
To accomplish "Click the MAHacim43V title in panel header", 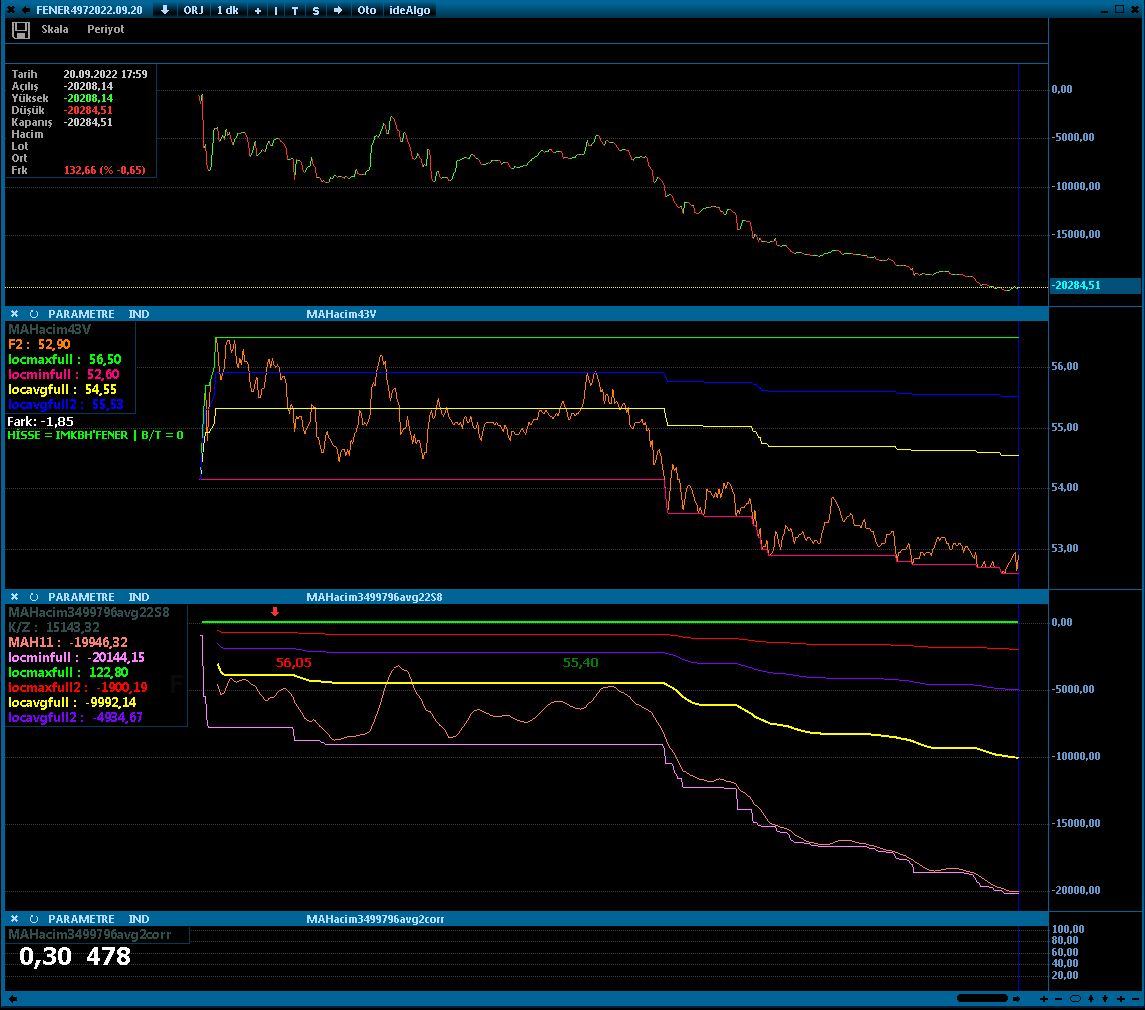I will 341,314.
